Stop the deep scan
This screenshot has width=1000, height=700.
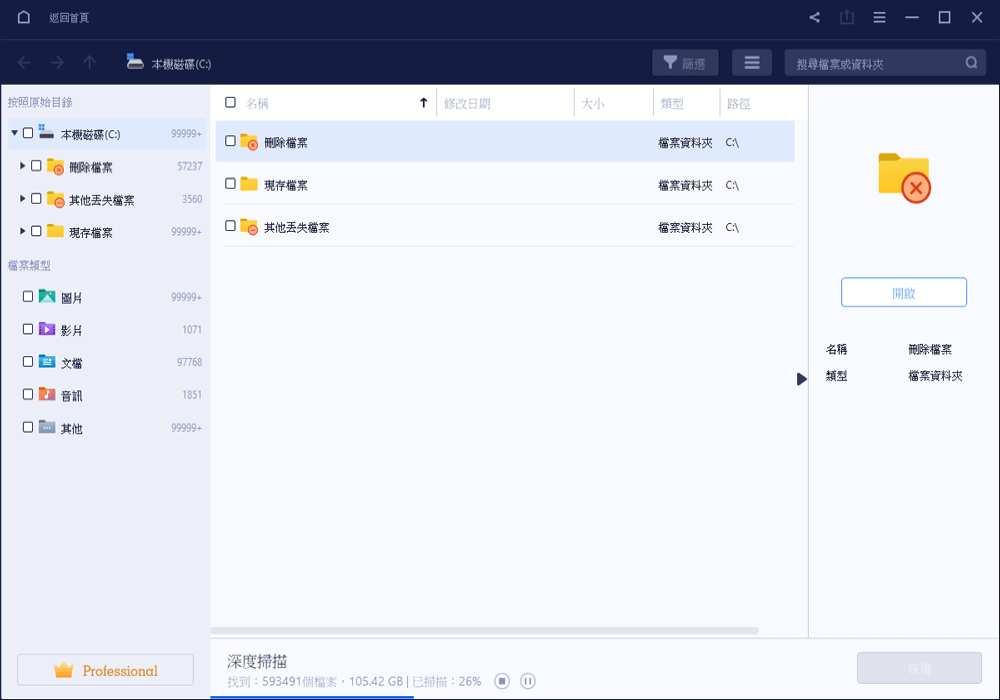(502, 682)
